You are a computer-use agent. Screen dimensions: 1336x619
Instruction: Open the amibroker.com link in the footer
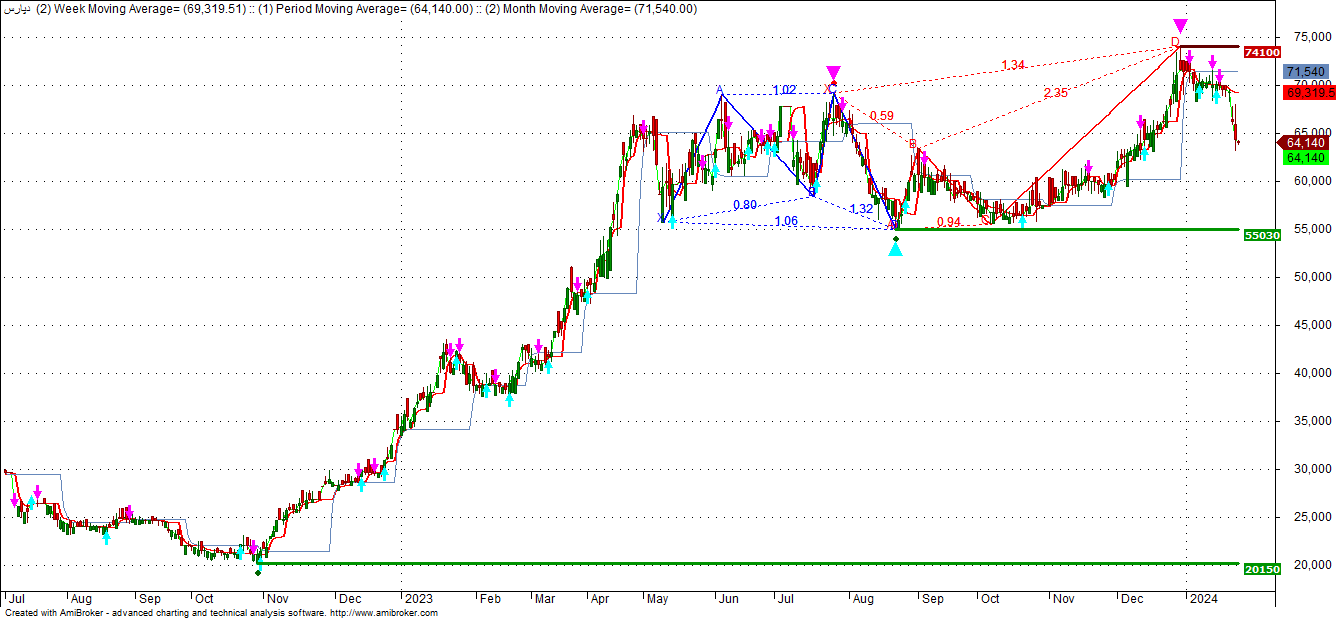point(383,613)
